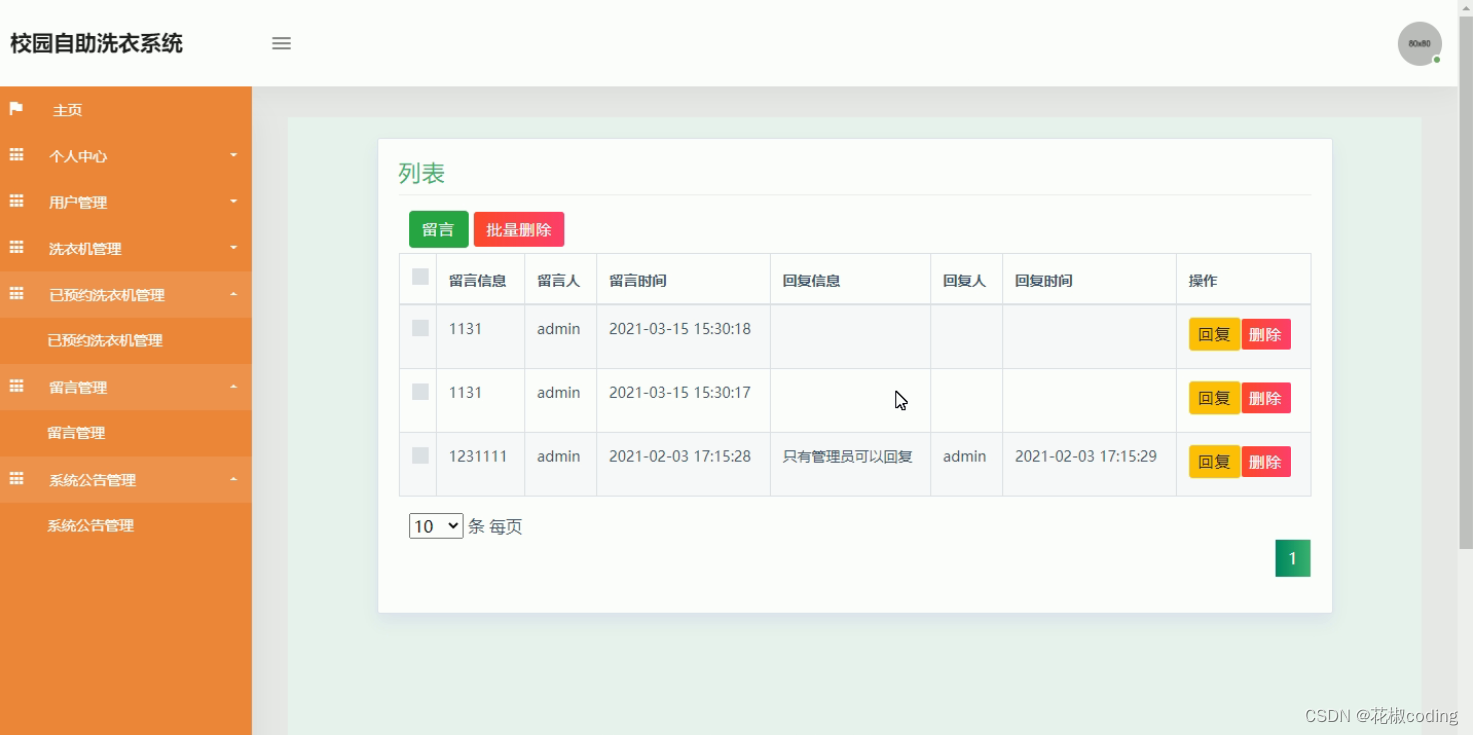The image size is (1473, 735).
Task: Toggle the hamburger sidebar menu icon
Action: click(x=281, y=43)
